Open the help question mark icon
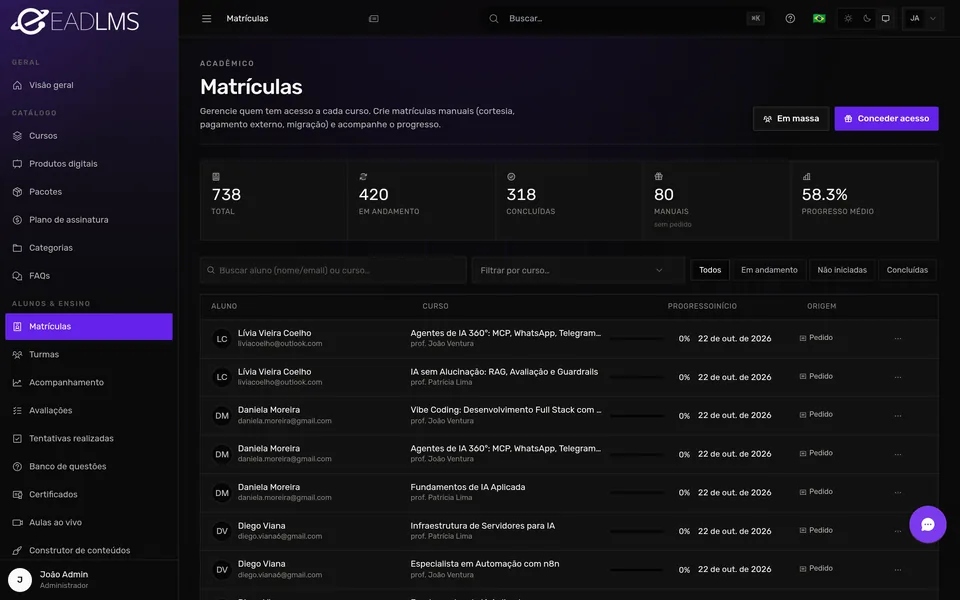The image size is (960, 600). 790,18
